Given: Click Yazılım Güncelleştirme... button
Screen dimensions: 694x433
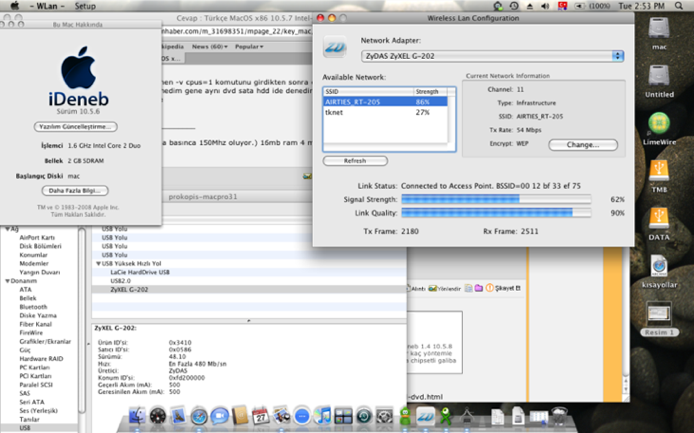Looking at the screenshot, I should 75,127.
